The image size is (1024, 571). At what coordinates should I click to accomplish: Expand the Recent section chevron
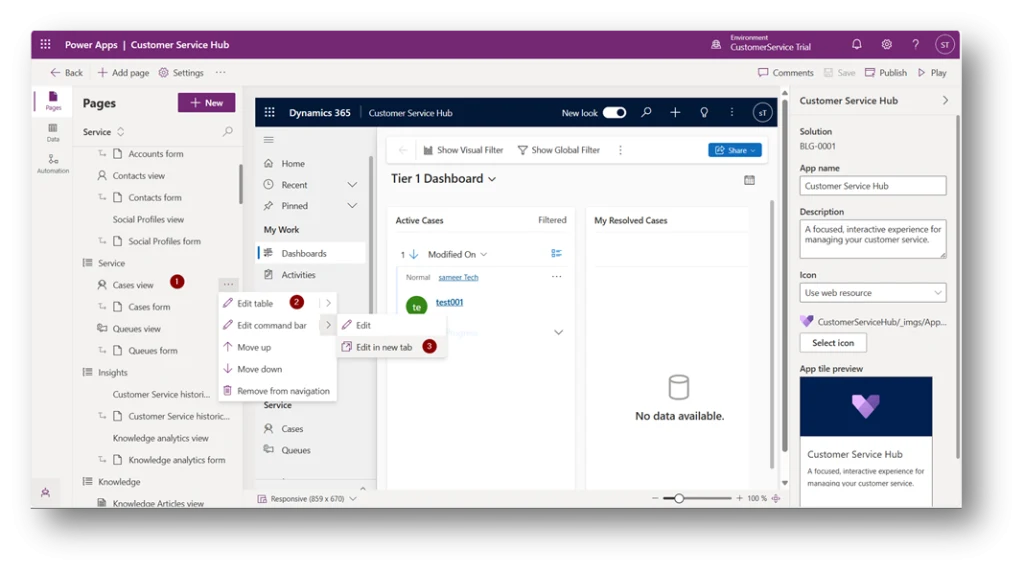[352, 185]
